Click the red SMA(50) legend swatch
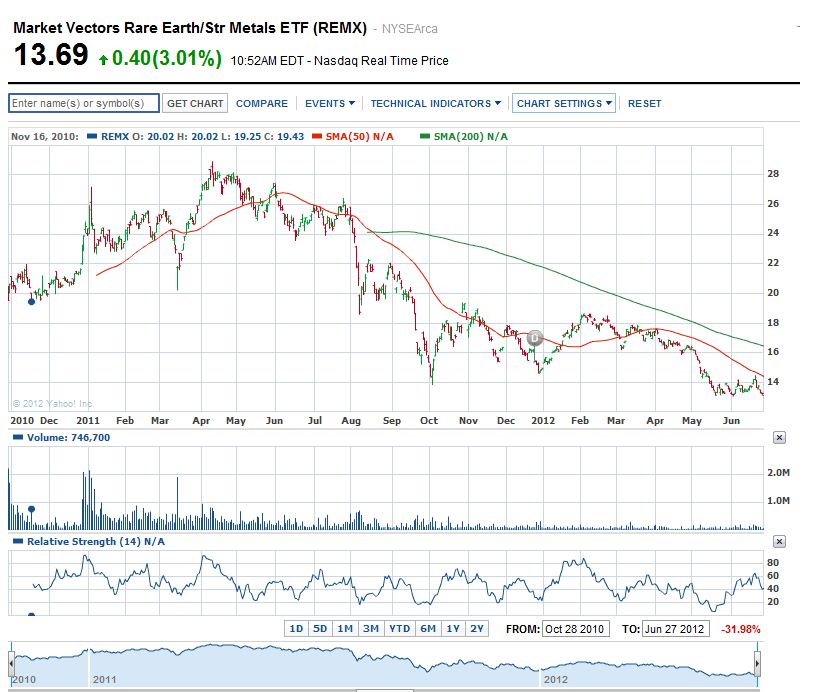The height and width of the screenshot is (692, 827). [317, 137]
